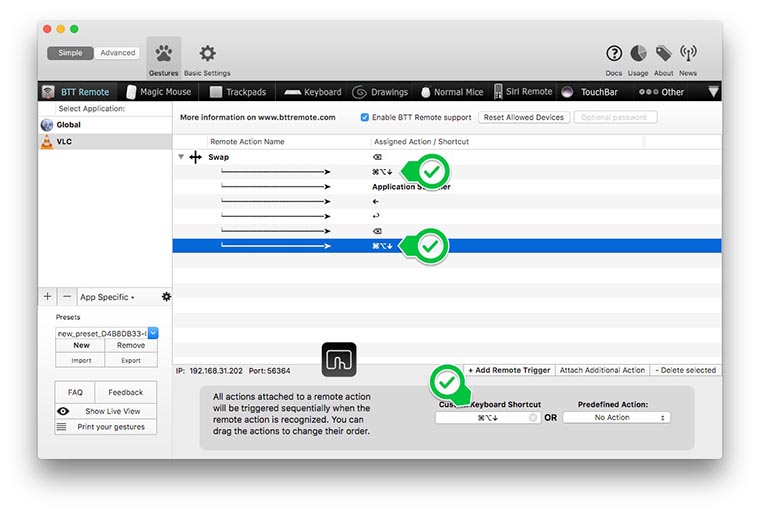Select the return key shortcut row
This screenshot has height=513, width=760.
pyautogui.click(x=447, y=216)
